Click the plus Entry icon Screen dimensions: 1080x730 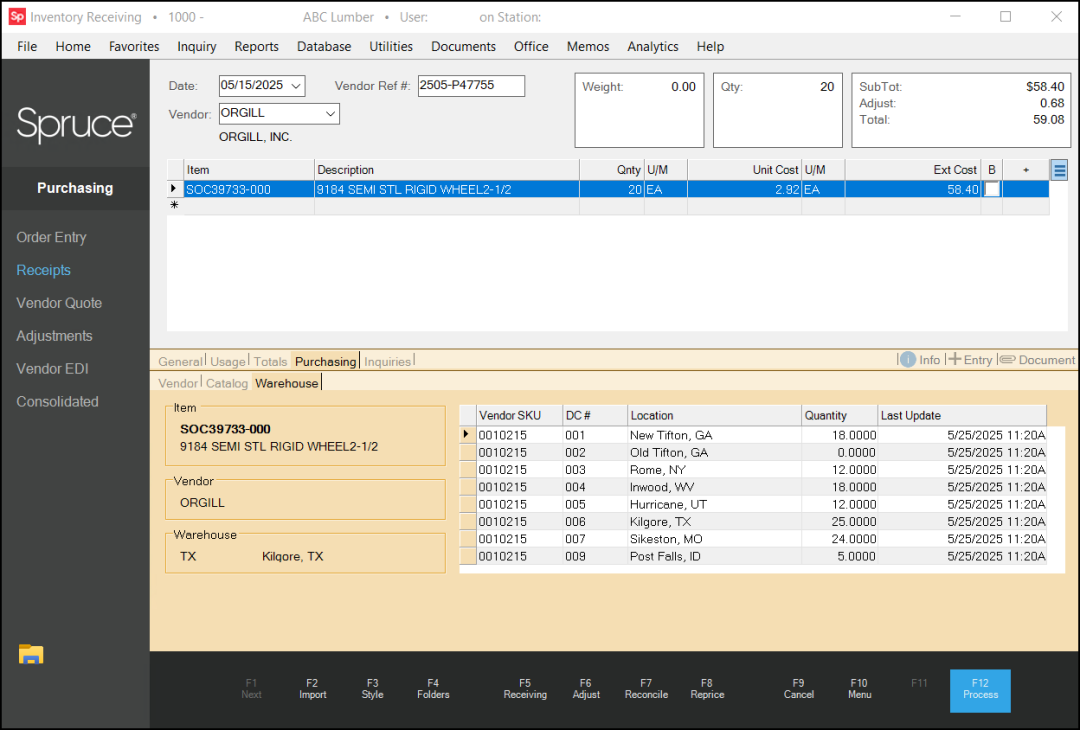(x=954, y=359)
